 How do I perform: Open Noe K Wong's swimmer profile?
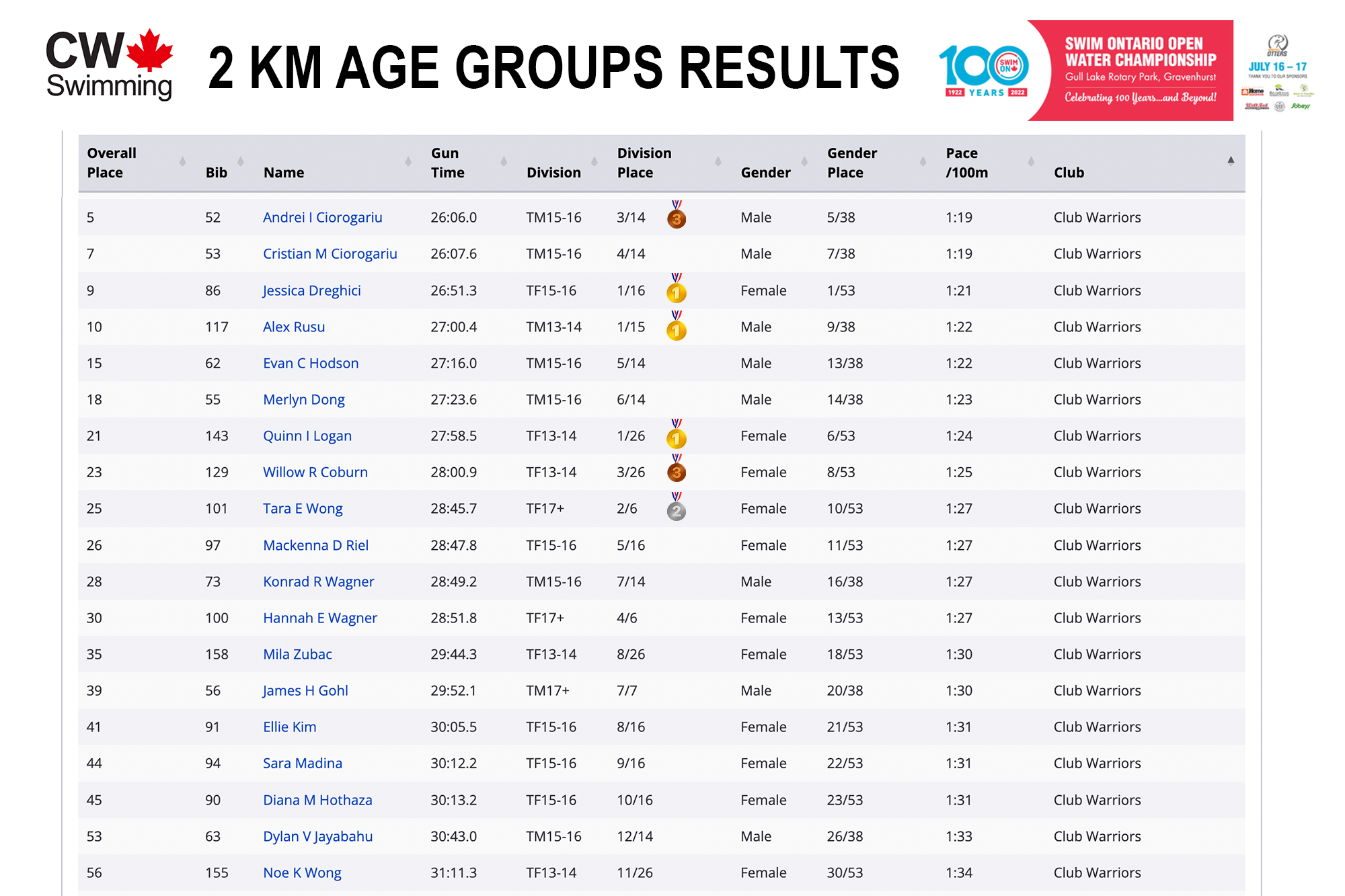[301, 872]
